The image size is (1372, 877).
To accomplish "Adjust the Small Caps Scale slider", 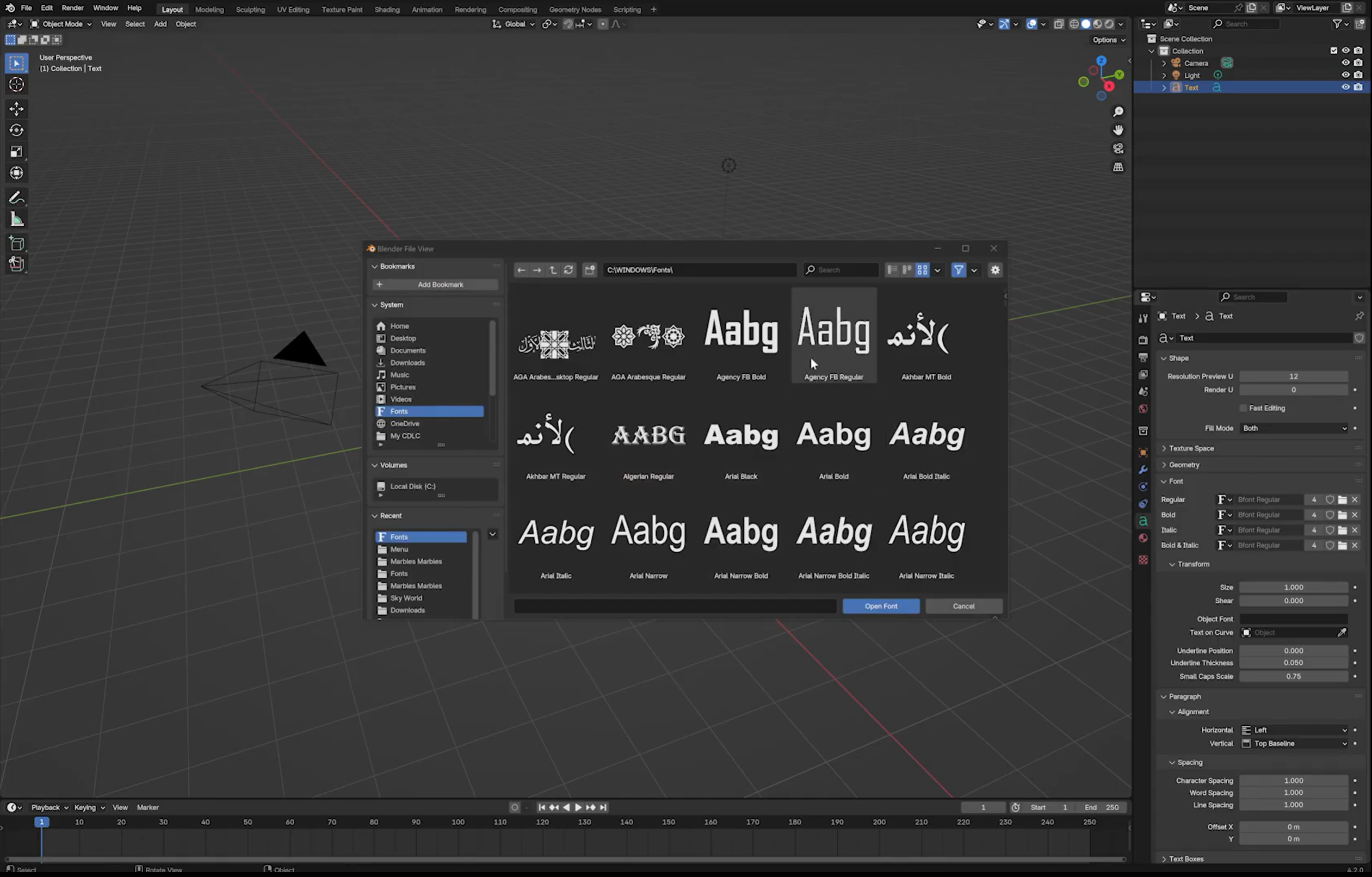I will pos(1293,676).
